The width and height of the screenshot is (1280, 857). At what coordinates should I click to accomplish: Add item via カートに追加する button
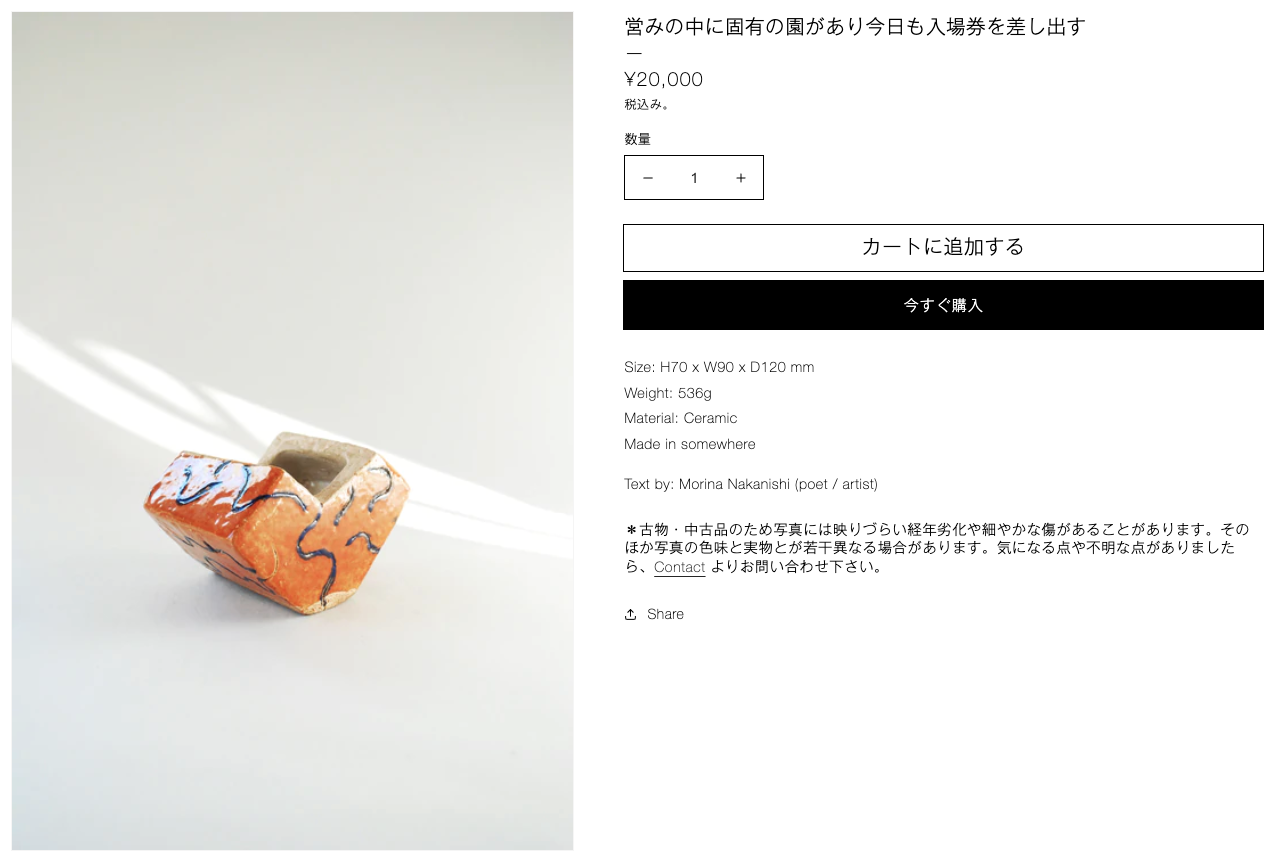coord(943,248)
